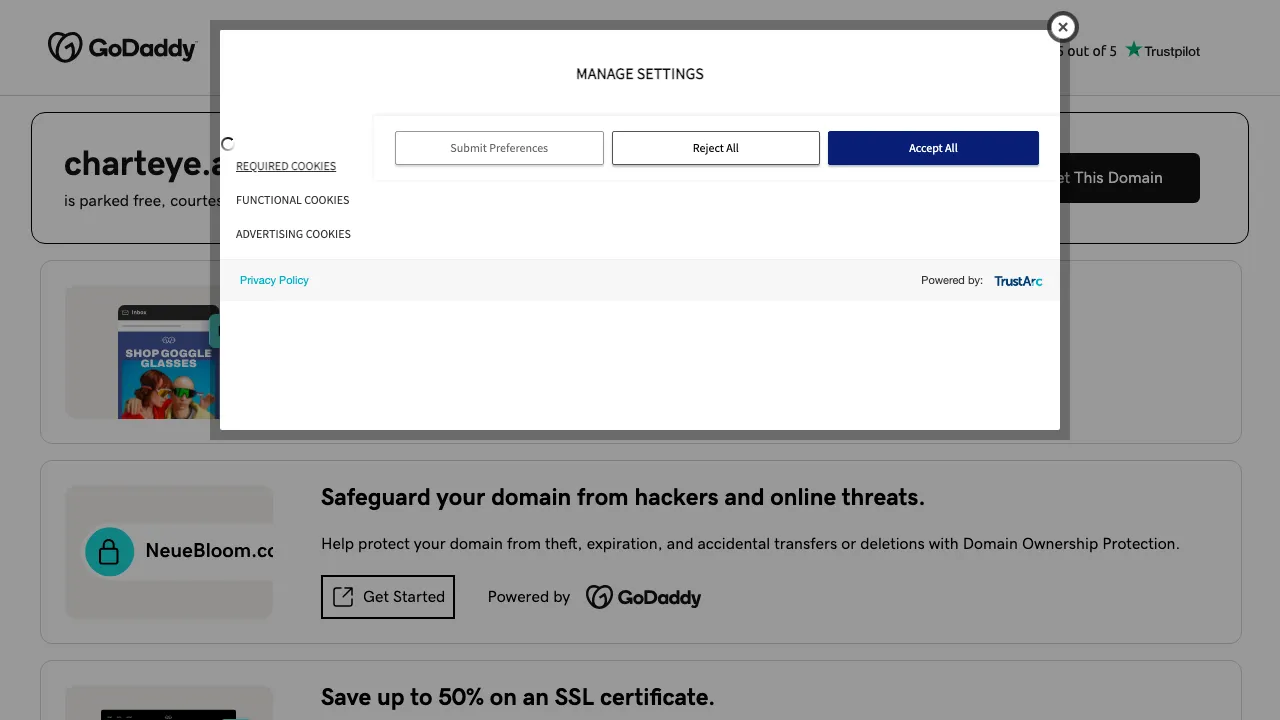This screenshot has width=1280, height=720.
Task: Click the GoDaddy logo in the header
Action: 122,48
